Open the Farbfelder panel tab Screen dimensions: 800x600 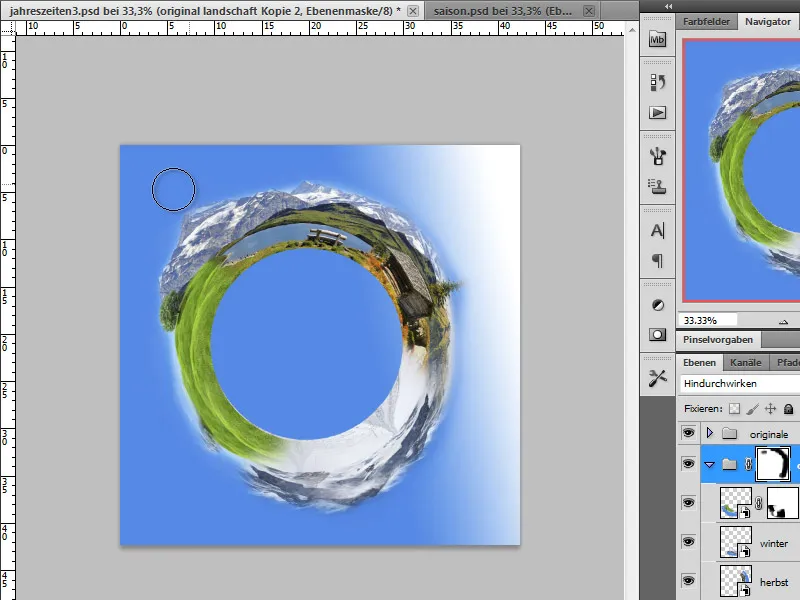[x=707, y=20]
